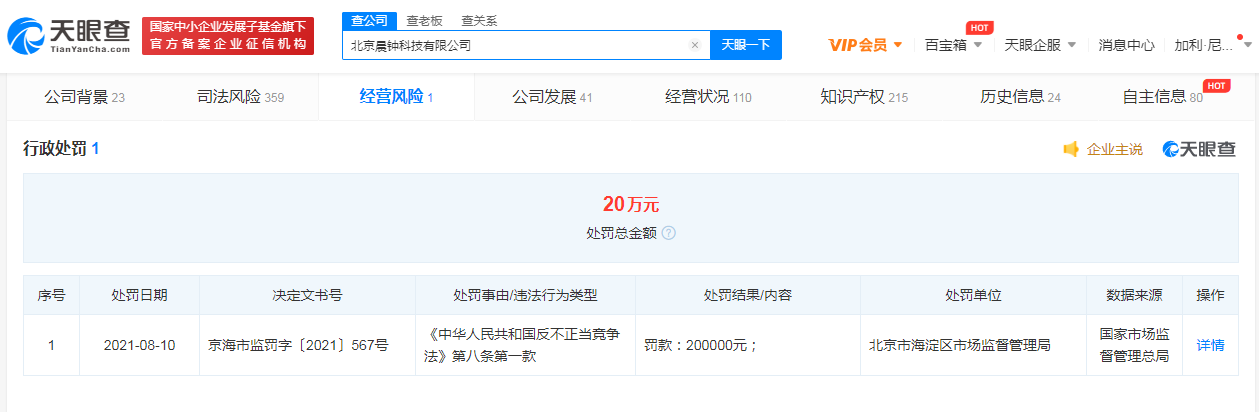
Task: Open the 公司背景 tab
Action: [84, 97]
